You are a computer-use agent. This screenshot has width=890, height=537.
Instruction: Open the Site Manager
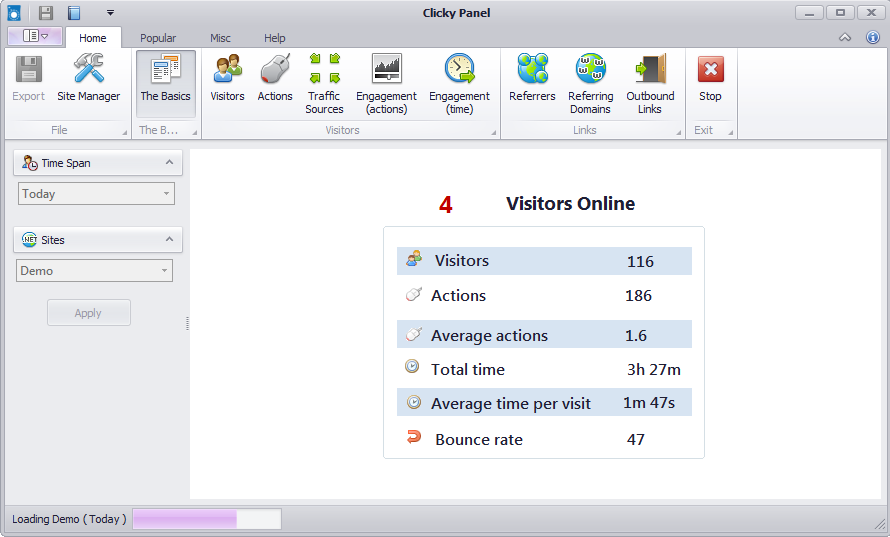point(89,79)
